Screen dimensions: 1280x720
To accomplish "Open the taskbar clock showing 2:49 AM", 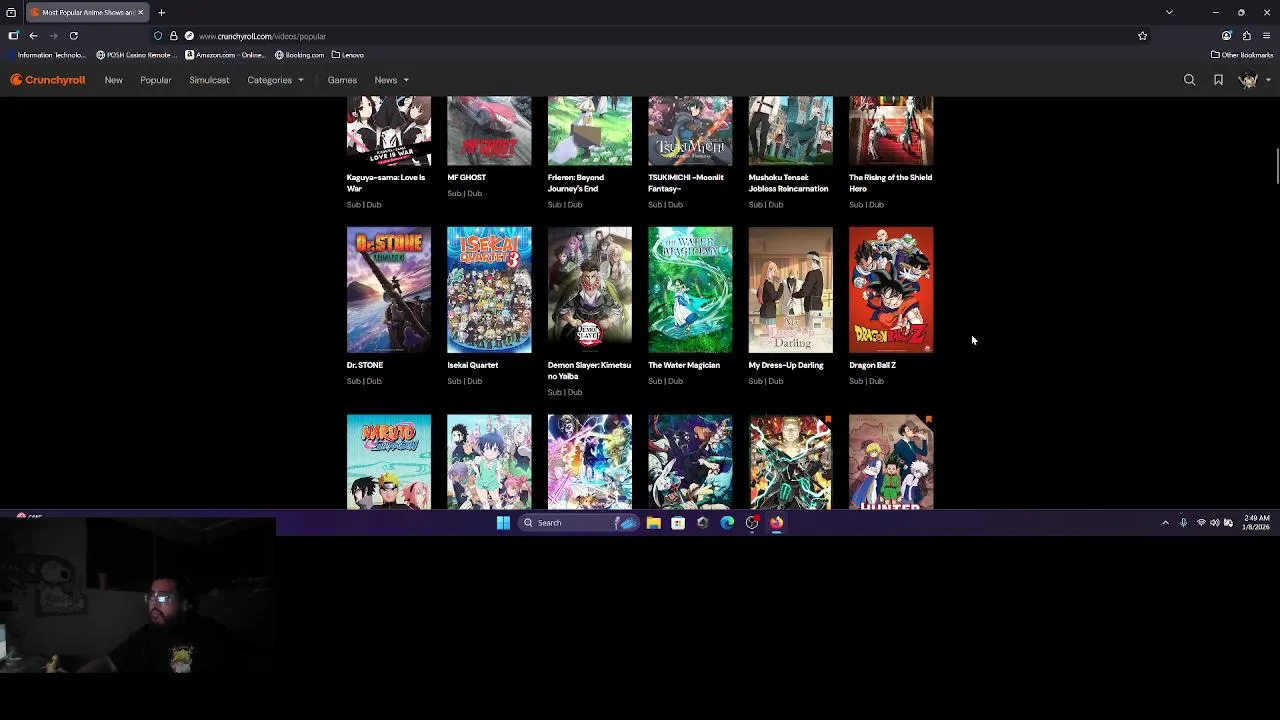I will (1256, 523).
